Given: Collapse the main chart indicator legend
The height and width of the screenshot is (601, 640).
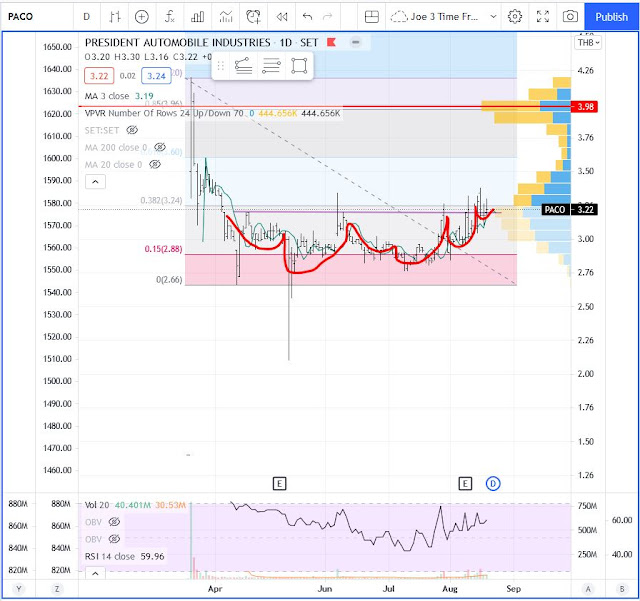Looking at the screenshot, I should coord(95,182).
